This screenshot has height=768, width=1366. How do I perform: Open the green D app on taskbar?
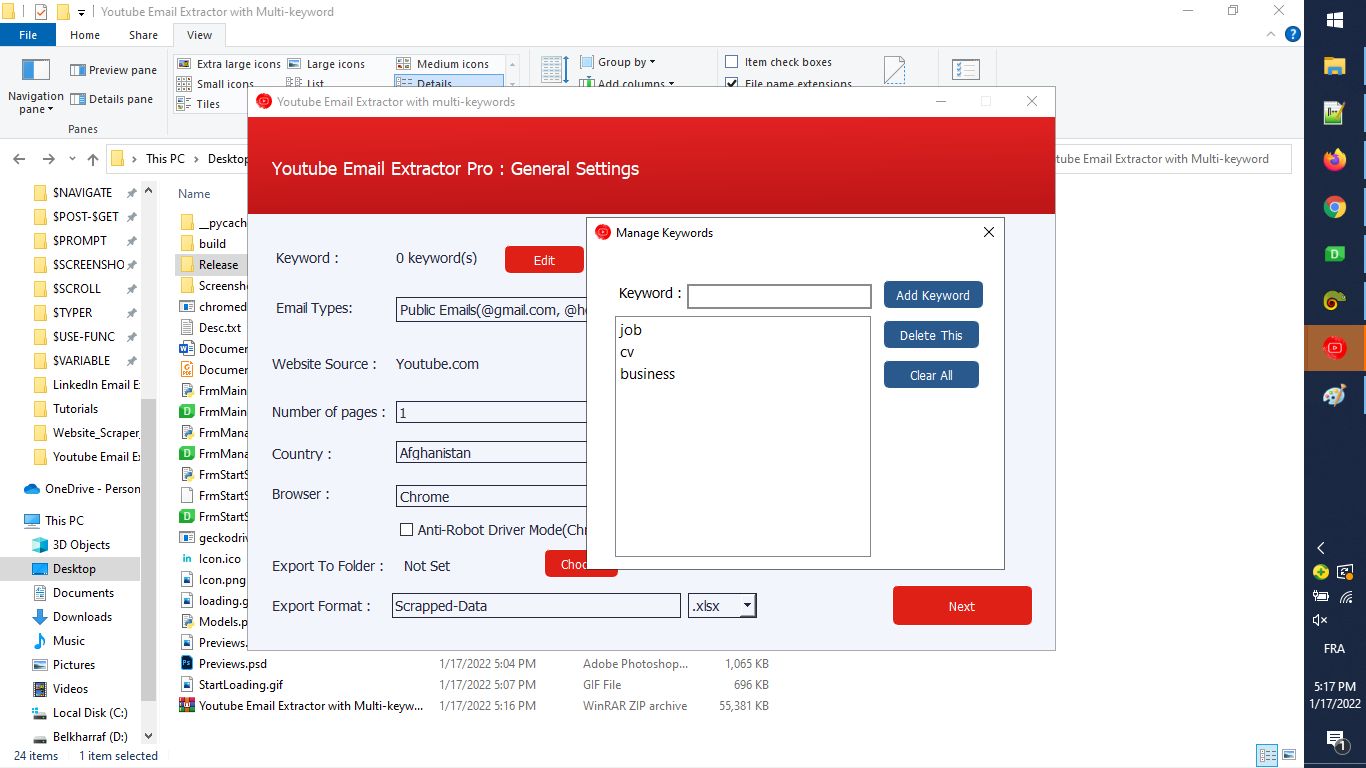[x=1334, y=254]
